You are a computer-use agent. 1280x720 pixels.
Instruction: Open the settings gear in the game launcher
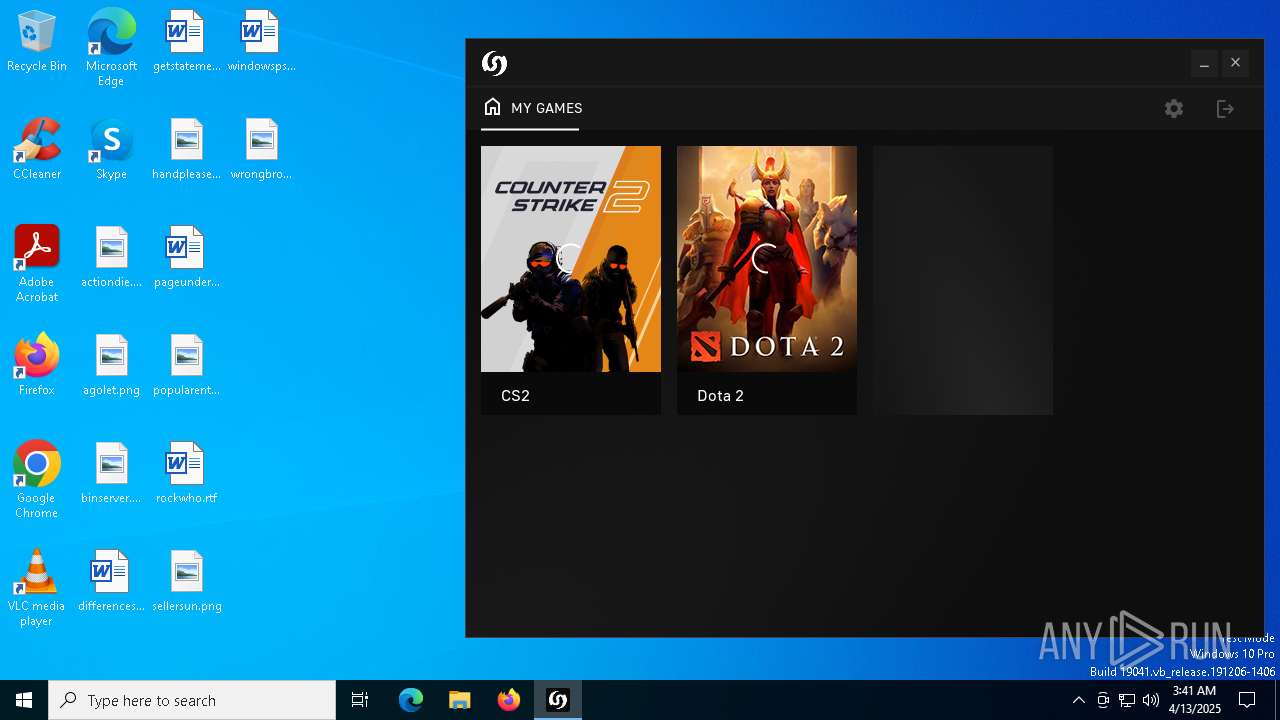pos(1174,108)
